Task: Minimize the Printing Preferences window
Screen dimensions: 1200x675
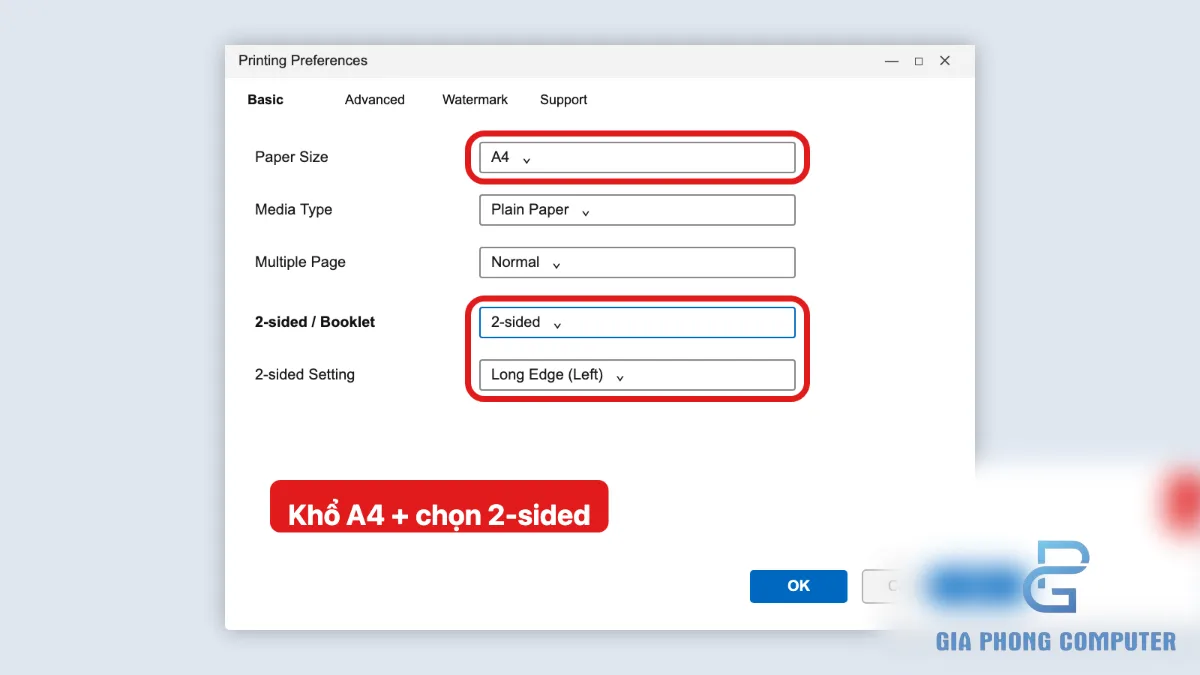Action: tap(892, 61)
